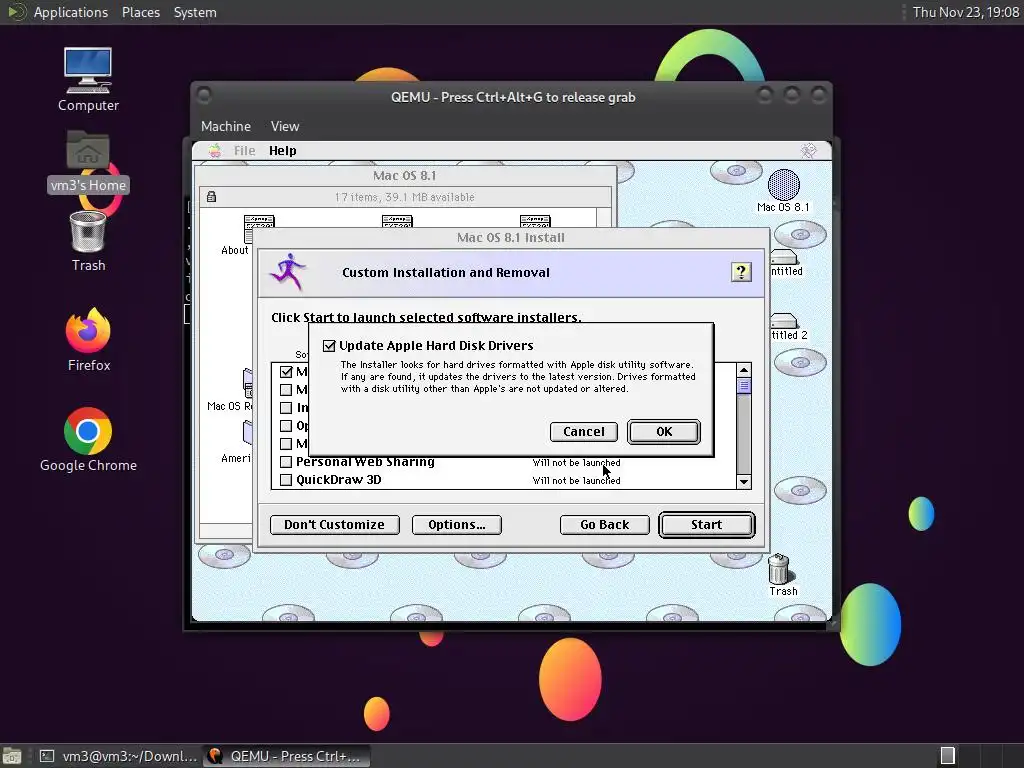Click the Linux desktop Trash icon

pyautogui.click(x=88, y=232)
